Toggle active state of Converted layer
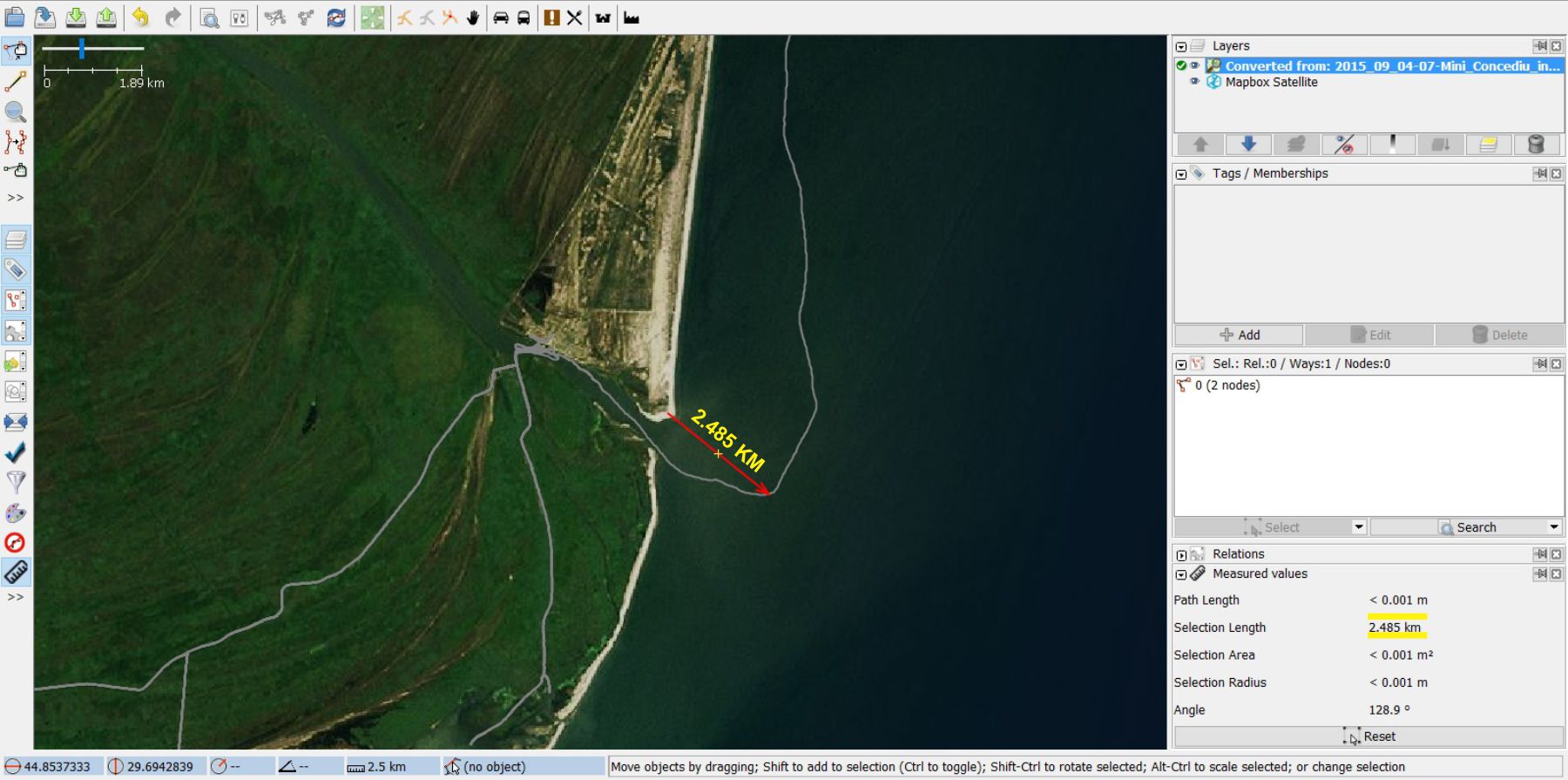This screenshot has width=1568, height=780. [1181, 65]
